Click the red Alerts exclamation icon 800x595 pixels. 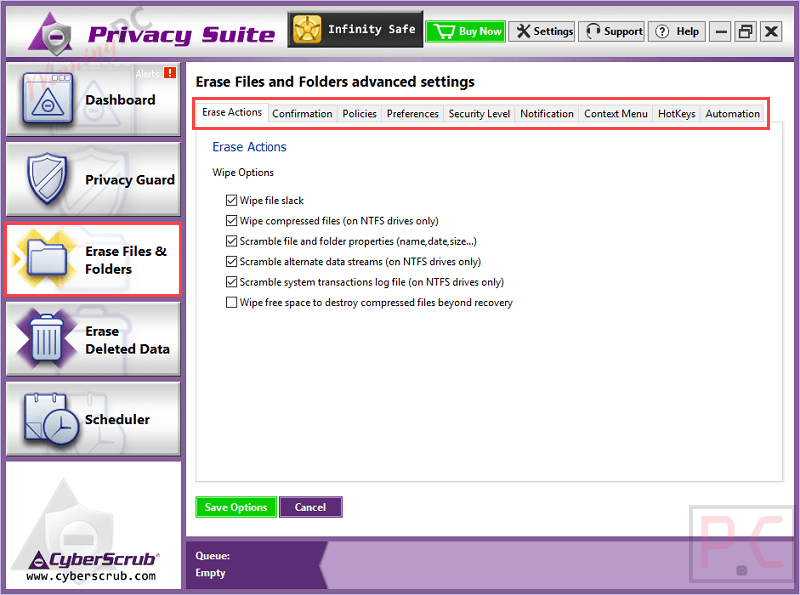[x=170, y=72]
